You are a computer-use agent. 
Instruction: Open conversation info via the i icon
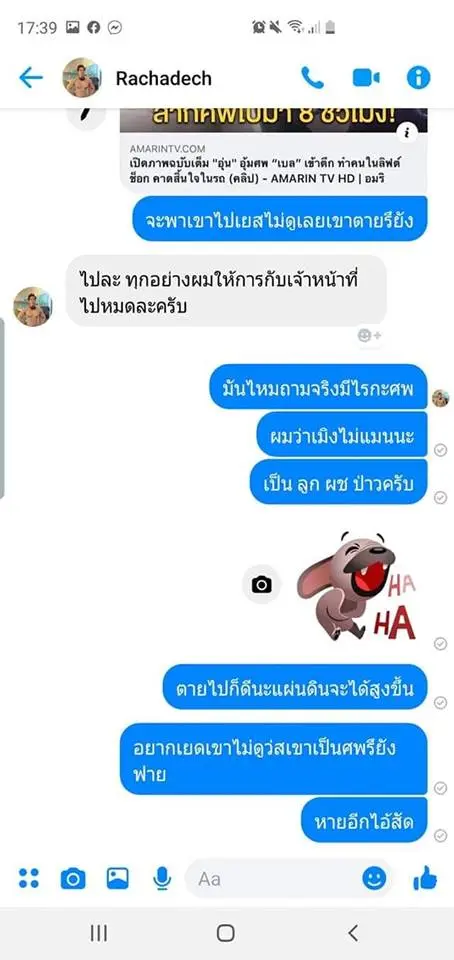tap(419, 78)
